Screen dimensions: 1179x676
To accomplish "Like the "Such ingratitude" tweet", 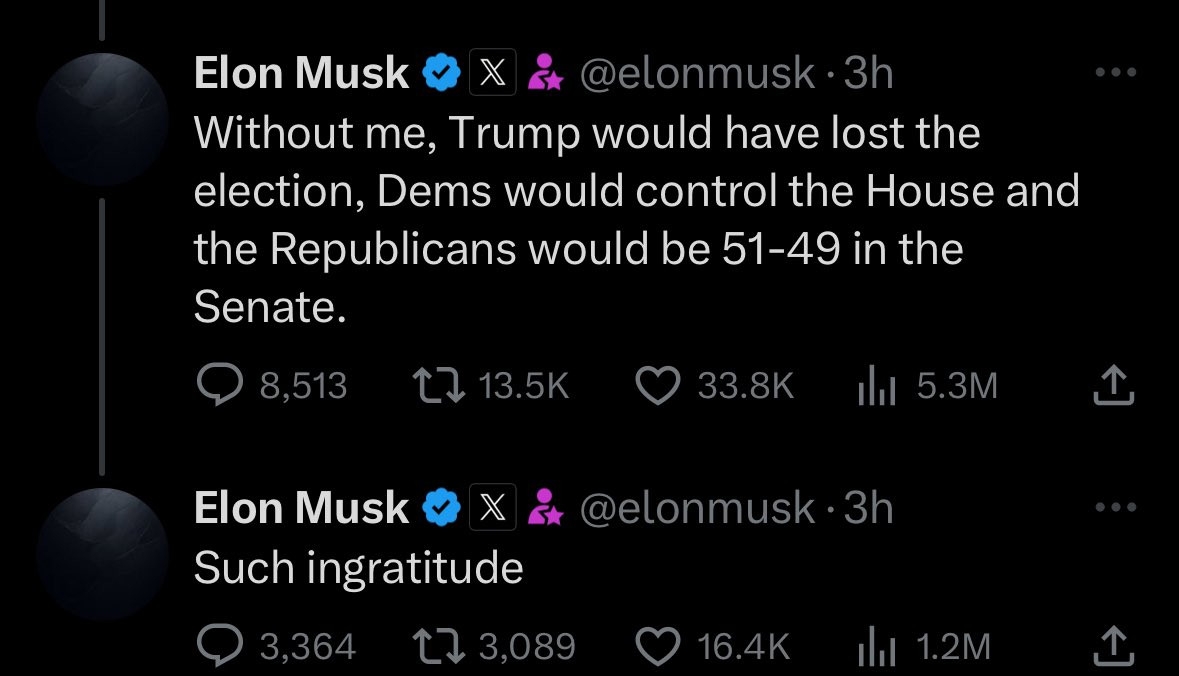I will click(x=657, y=647).
